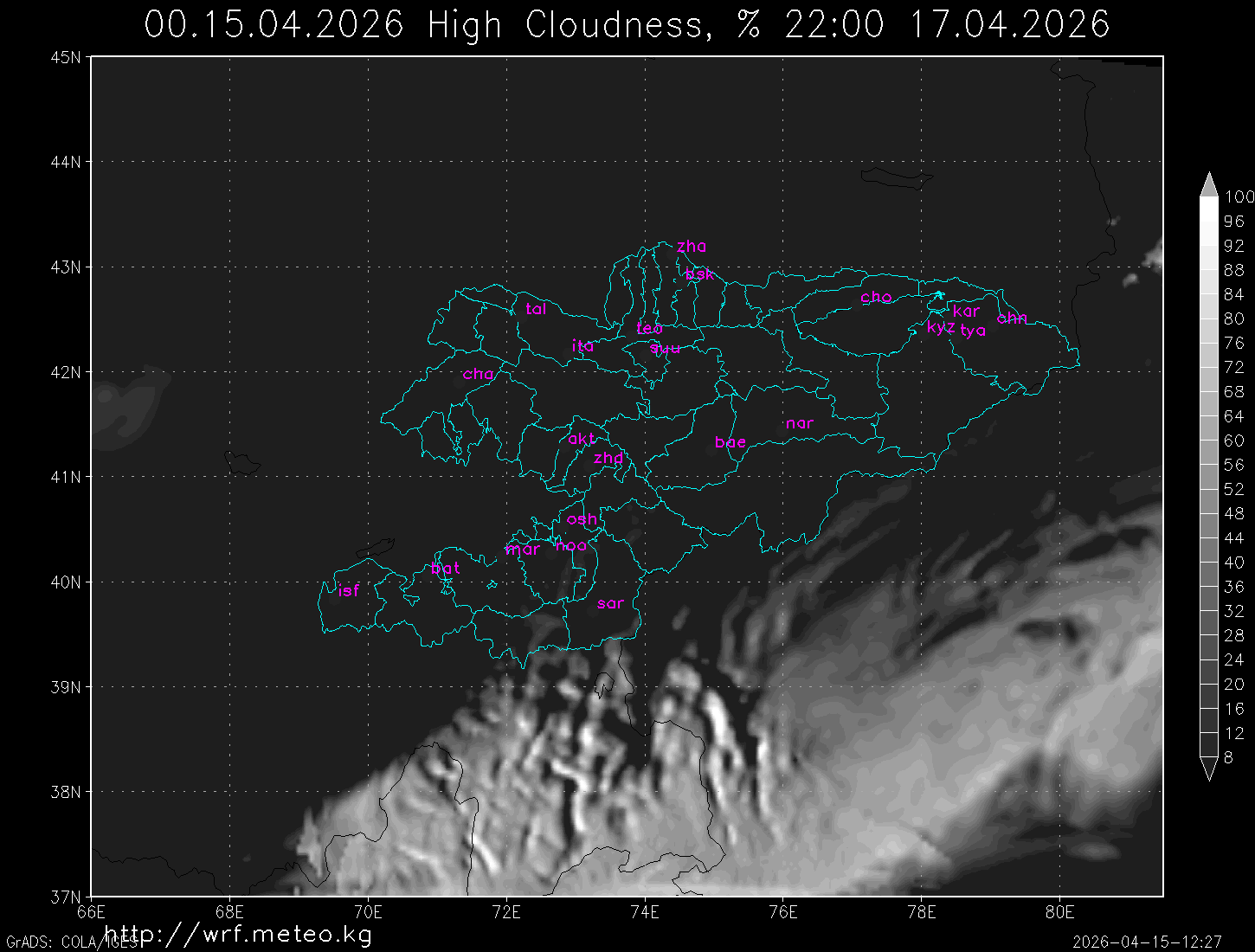Select the 'isf' station label
Image resolution: width=1255 pixels, height=952 pixels.
[x=348, y=591]
